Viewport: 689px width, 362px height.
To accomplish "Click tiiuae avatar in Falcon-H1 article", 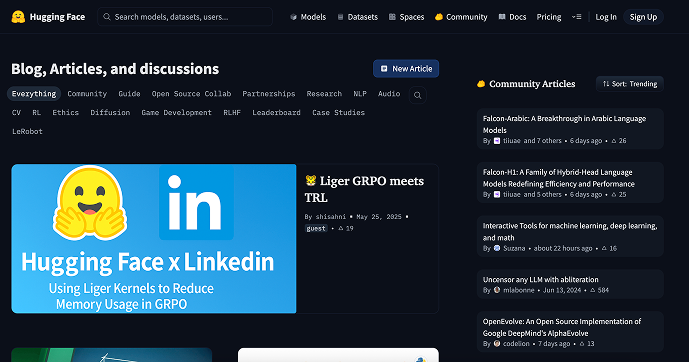I will pos(497,195).
